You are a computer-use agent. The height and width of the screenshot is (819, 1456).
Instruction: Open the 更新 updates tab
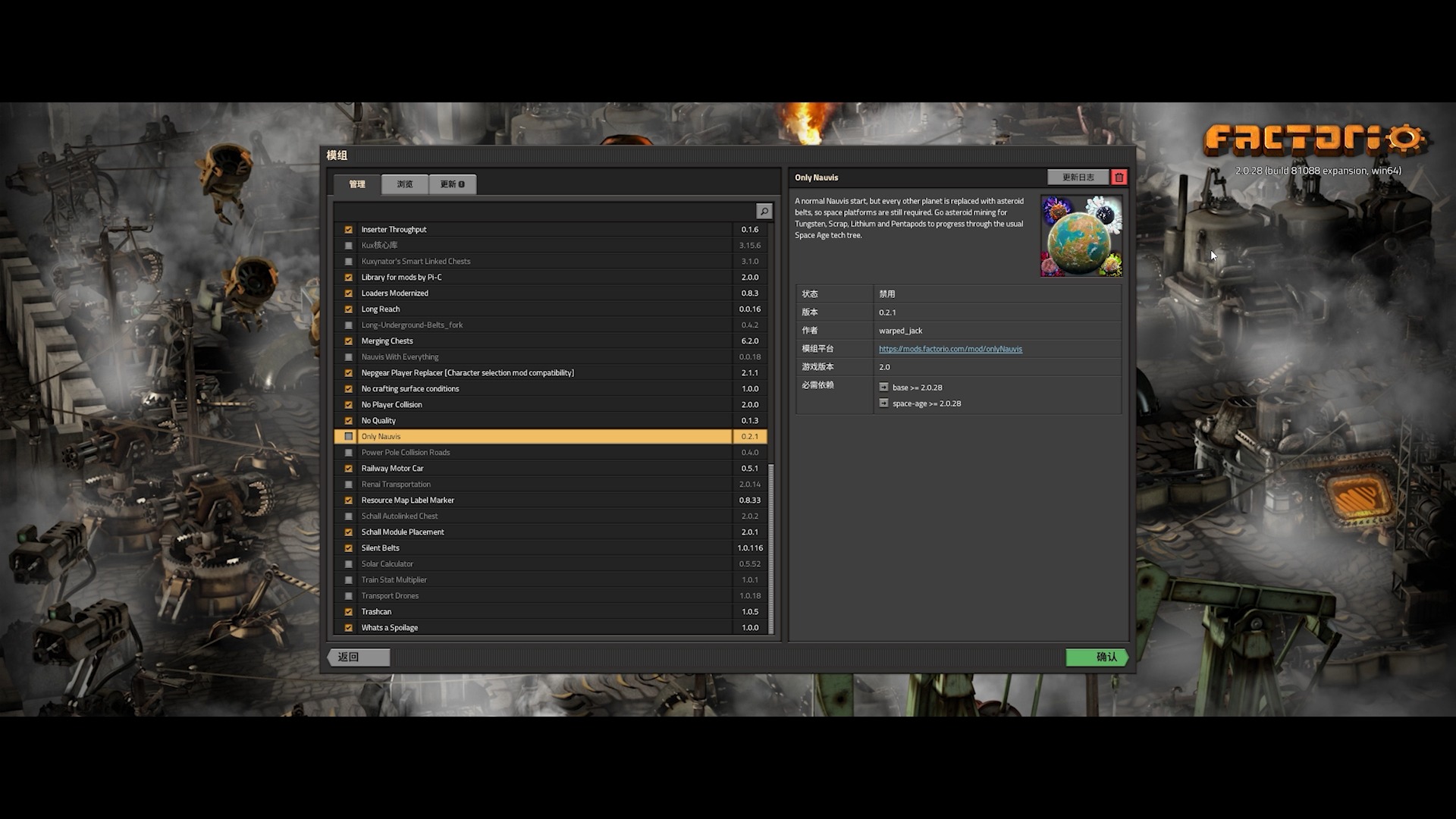tap(452, 184)
